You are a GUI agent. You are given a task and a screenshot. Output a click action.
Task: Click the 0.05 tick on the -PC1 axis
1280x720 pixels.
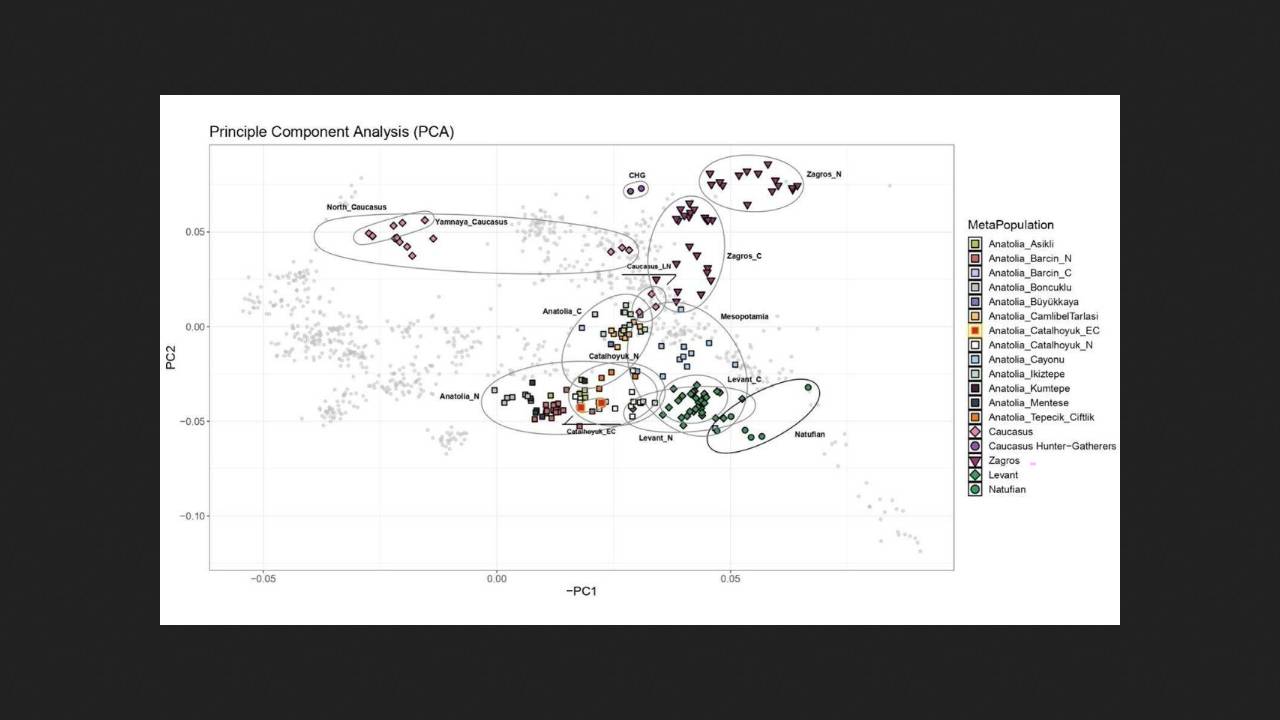pos(730,578)
